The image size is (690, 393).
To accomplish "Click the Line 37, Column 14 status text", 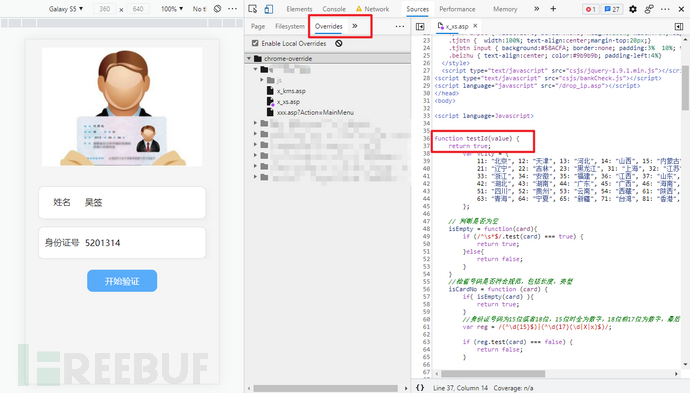I will tap(460, 388).
